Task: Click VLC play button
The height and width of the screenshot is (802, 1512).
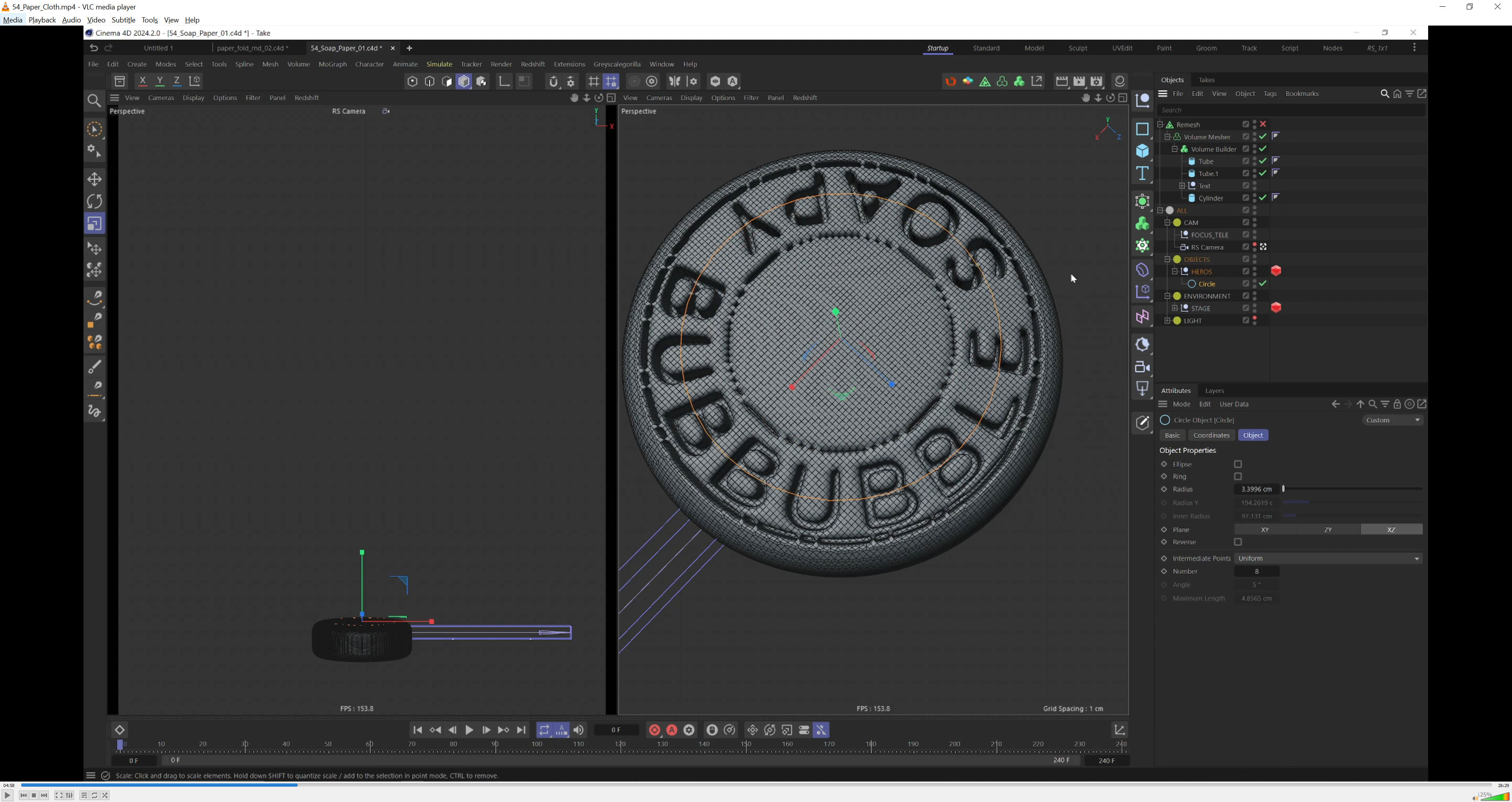Action: [x=7, y=796]
